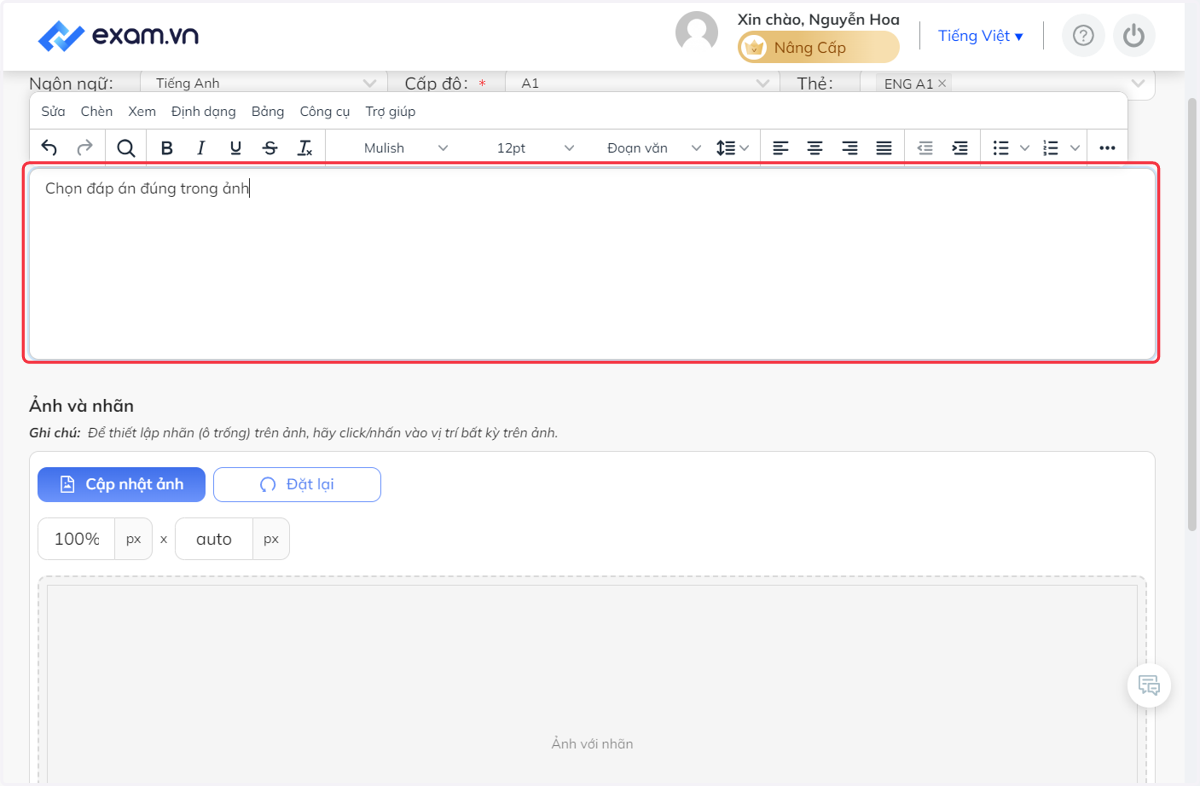This screenshot has height=786, width=1200.
Task: Expand numbered list style arrow
Action: [1075, 148]
